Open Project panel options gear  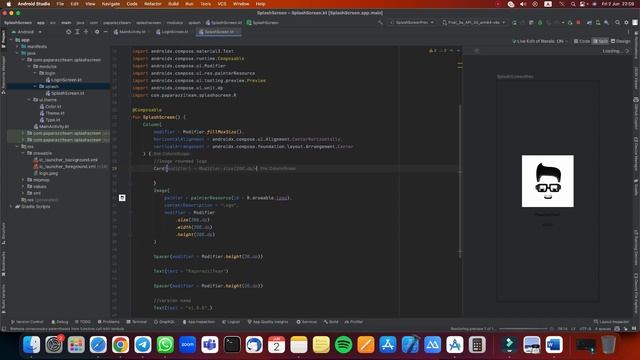97,31
